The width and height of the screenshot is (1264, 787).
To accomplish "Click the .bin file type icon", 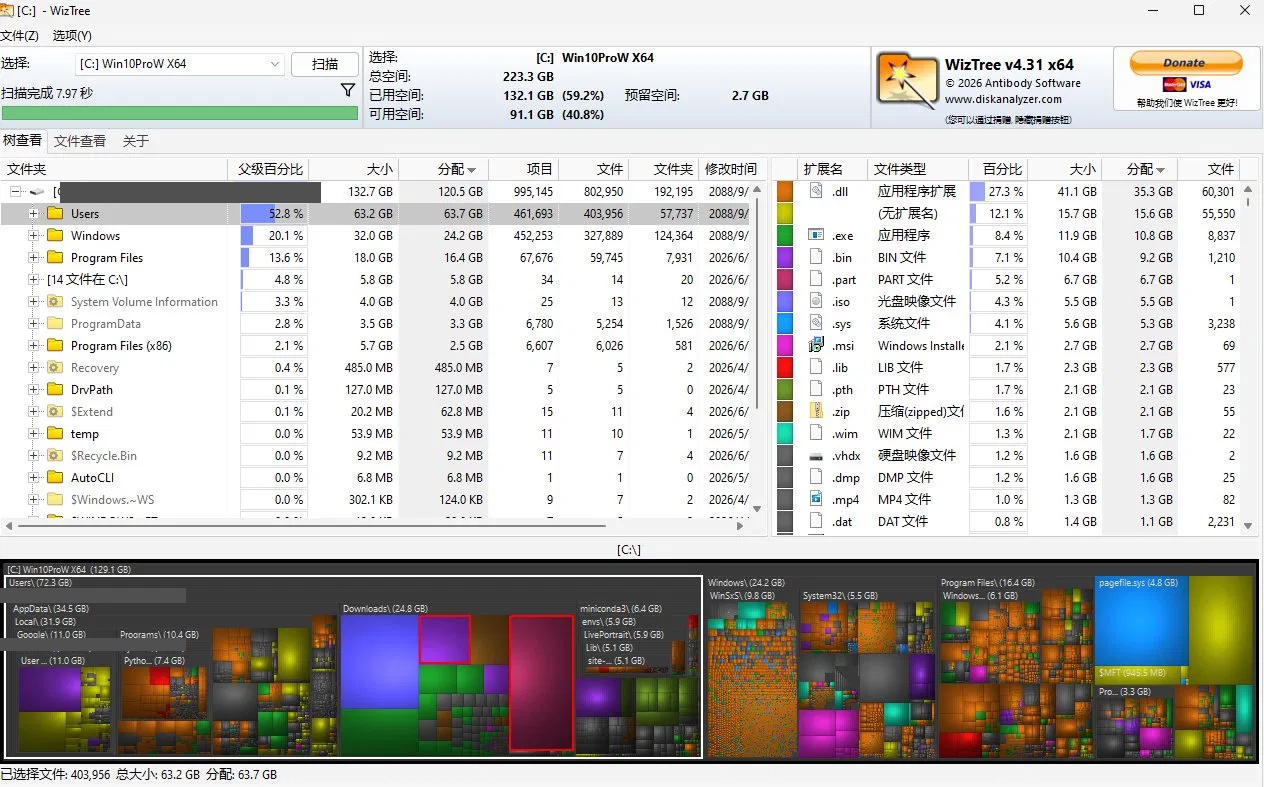I will coord(815,257).
